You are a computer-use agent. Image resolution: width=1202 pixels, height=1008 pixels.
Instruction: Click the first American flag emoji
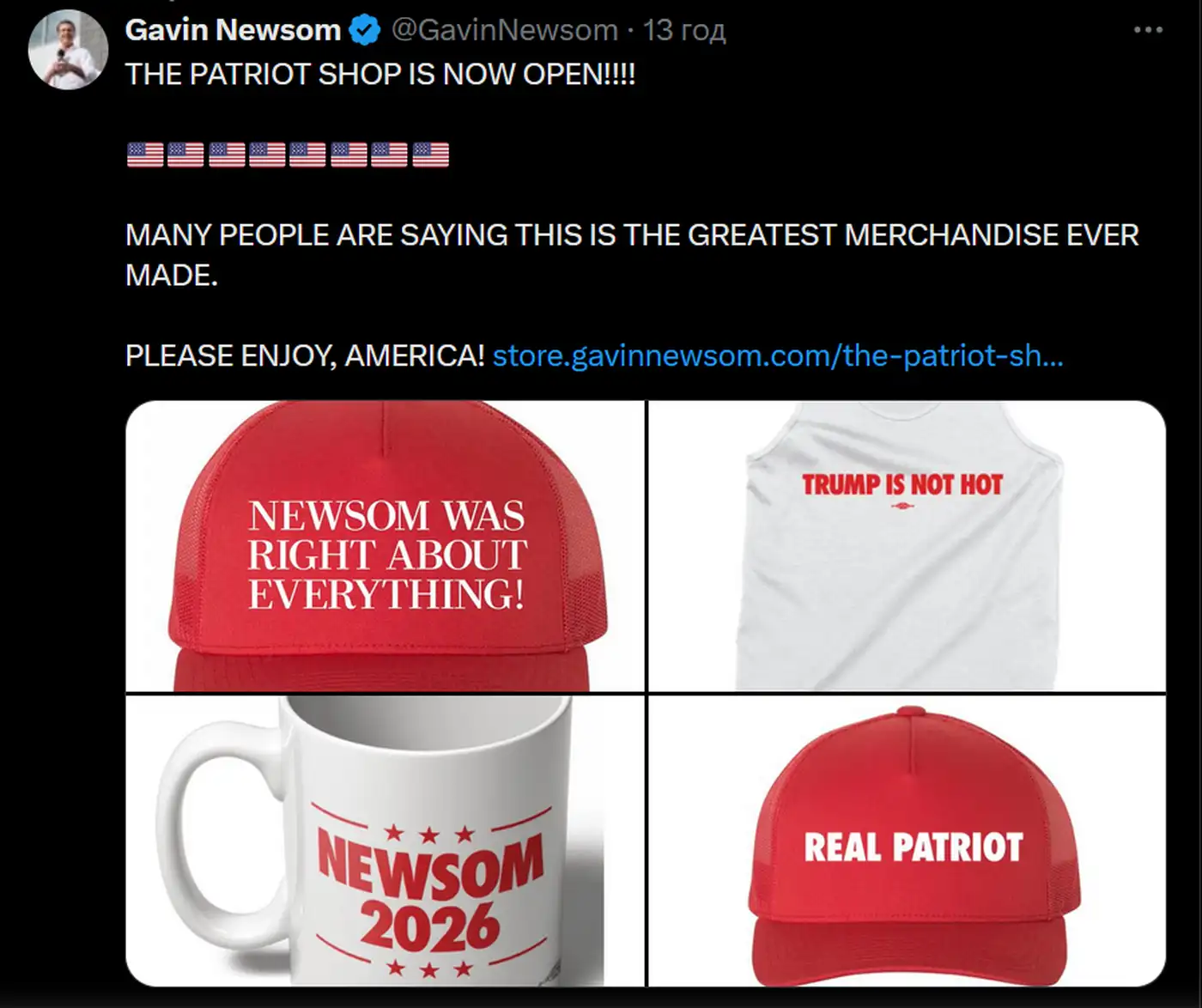pos(145,155)
